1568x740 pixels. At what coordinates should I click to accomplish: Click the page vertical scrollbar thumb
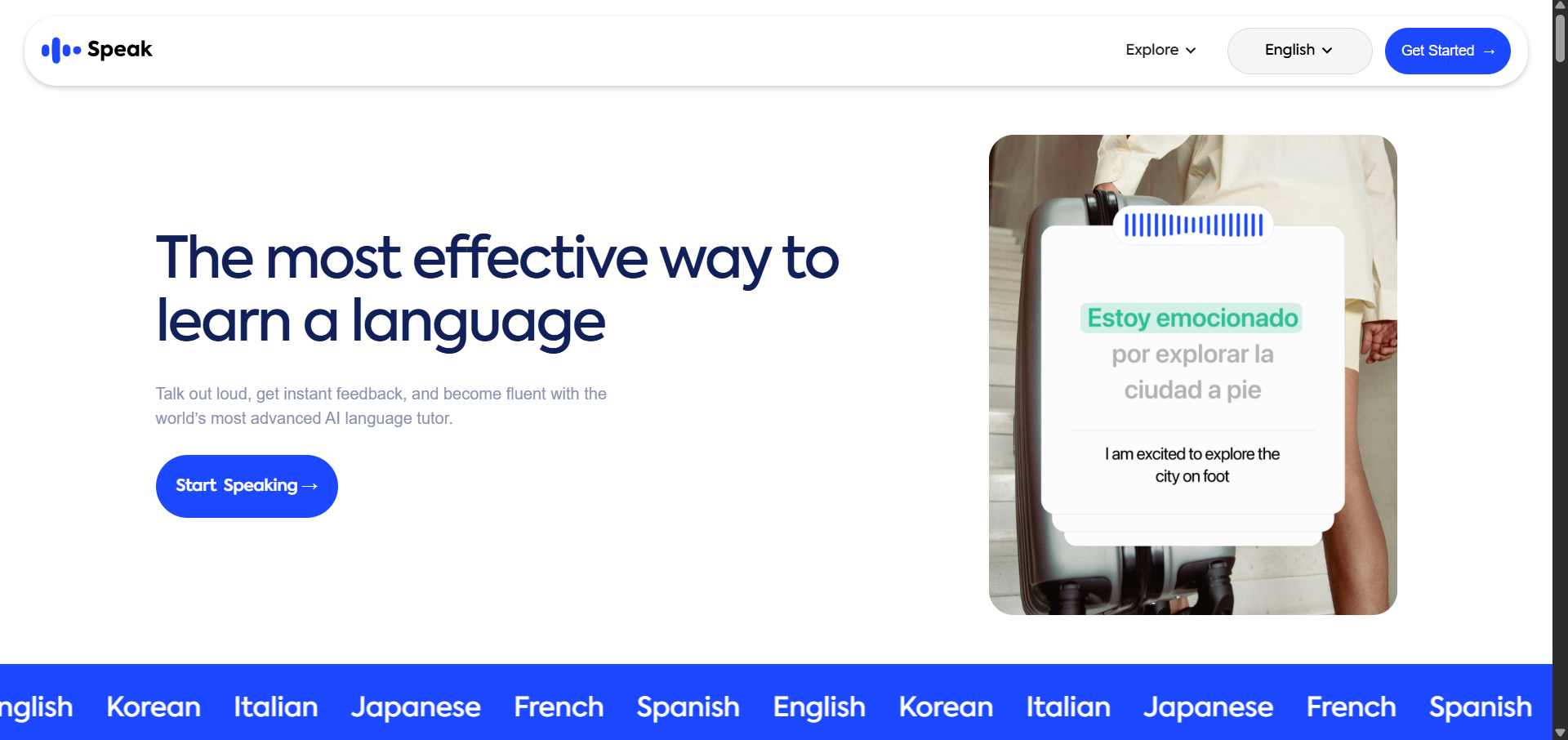(1560, 37)
